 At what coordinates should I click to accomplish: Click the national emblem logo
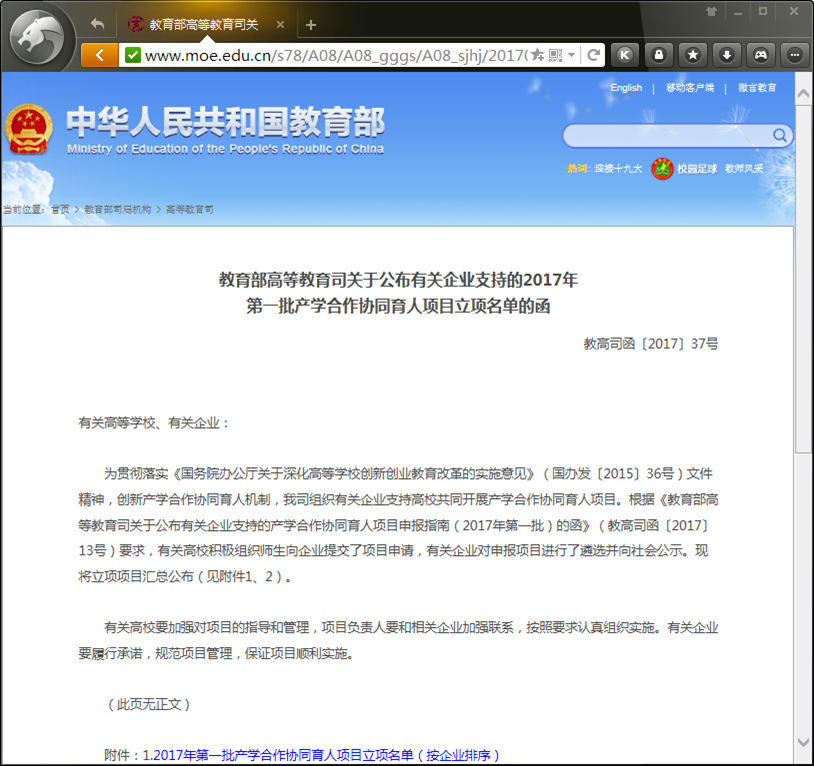(29, 129)
